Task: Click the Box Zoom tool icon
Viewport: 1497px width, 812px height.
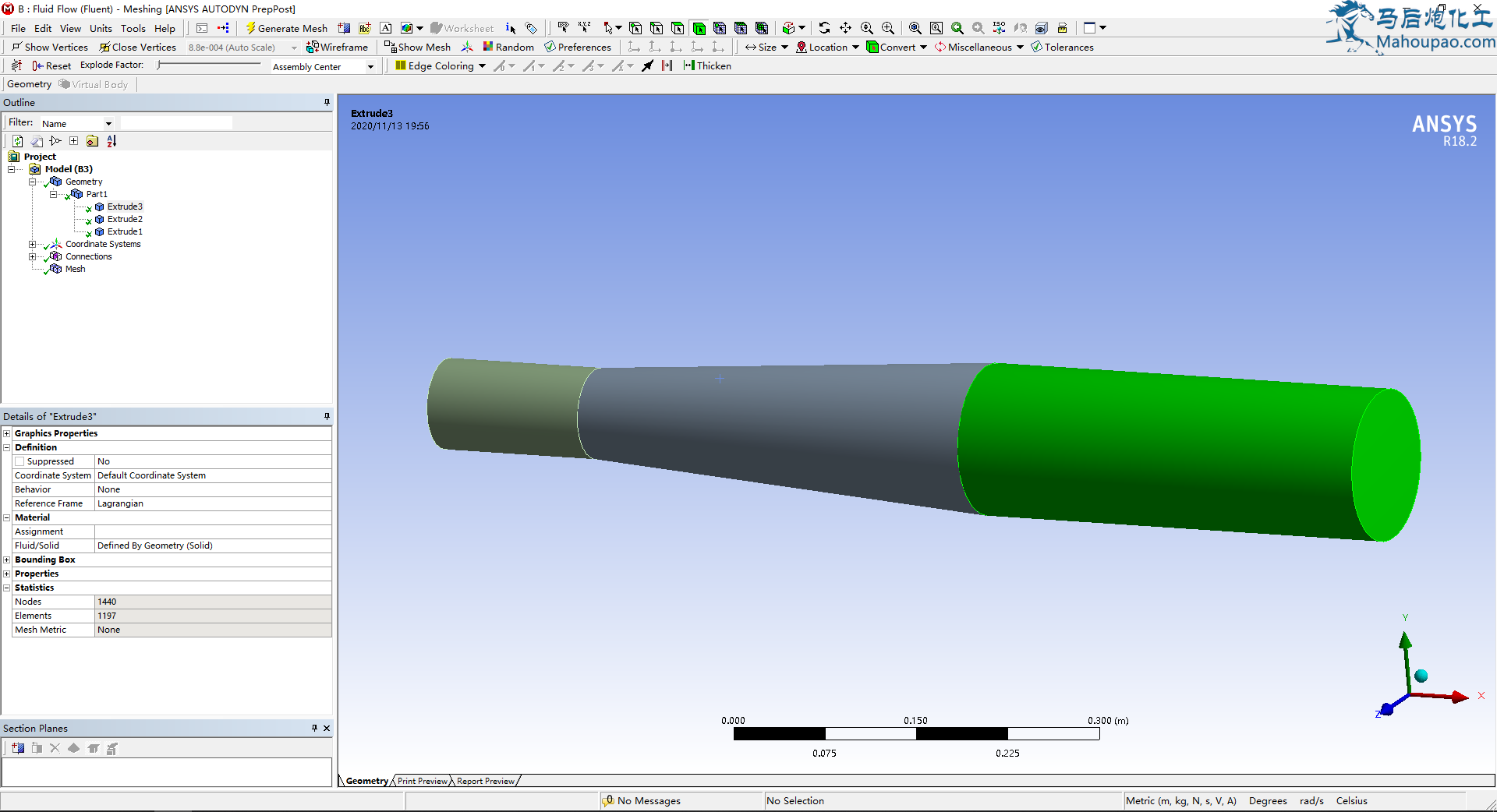Action: tap(887, 28)
